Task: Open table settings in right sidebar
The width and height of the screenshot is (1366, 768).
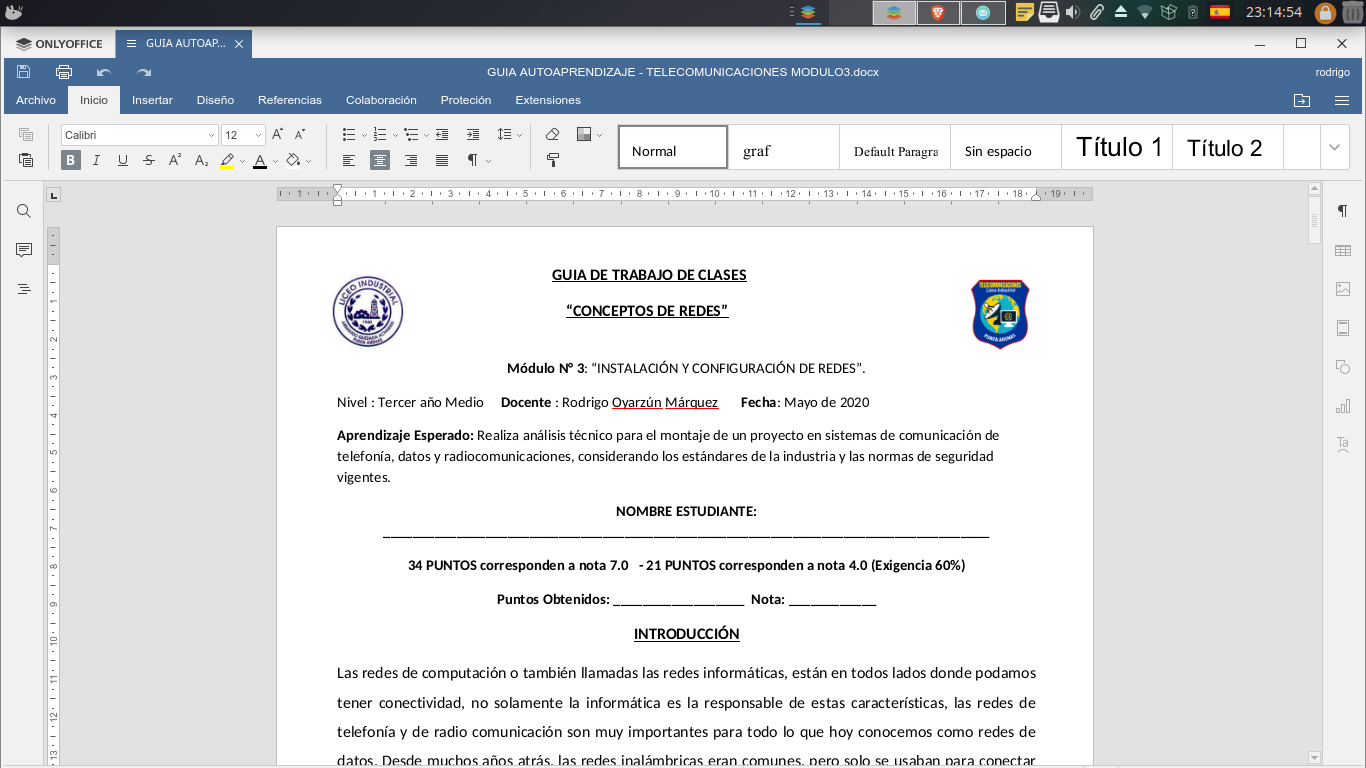Action: (x=1343, y=250)
